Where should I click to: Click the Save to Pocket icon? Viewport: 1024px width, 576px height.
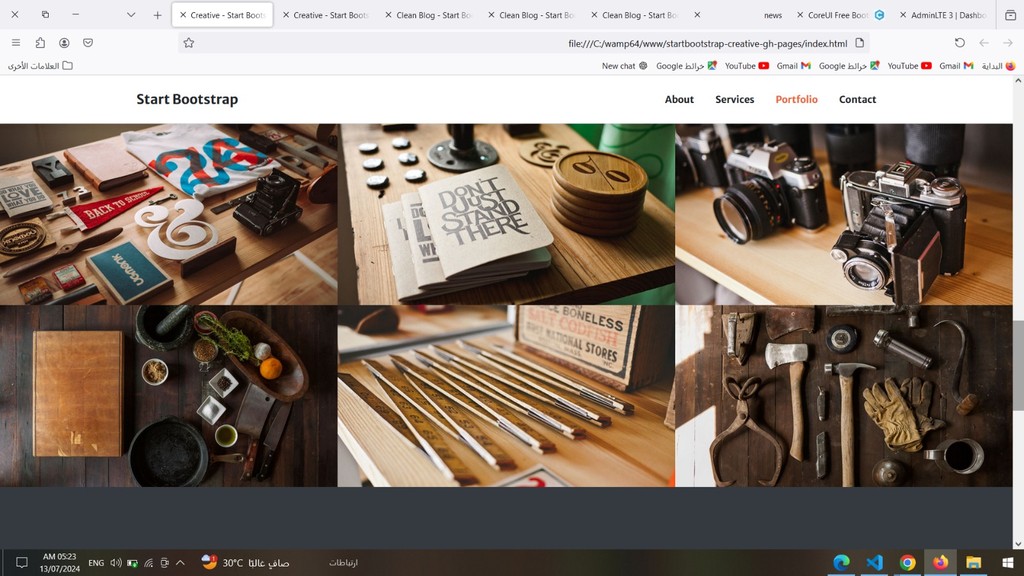88,42
